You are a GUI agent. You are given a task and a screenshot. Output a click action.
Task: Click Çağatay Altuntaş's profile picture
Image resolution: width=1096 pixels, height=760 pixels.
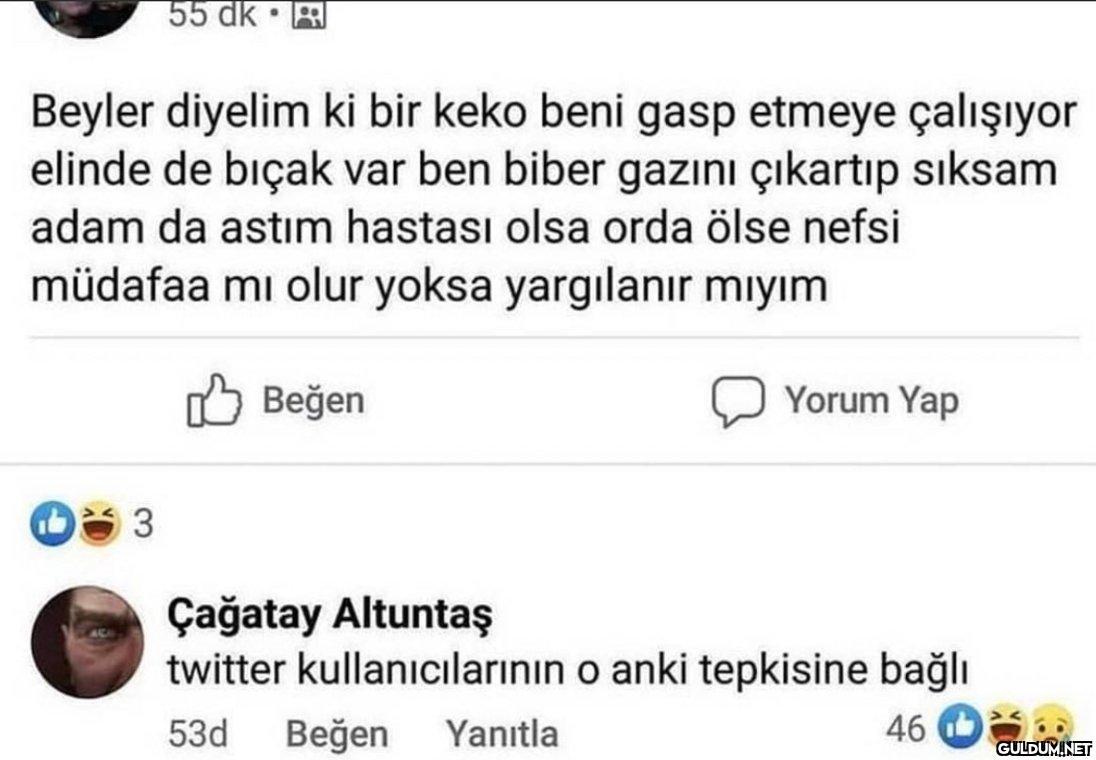tap(87, 642)
